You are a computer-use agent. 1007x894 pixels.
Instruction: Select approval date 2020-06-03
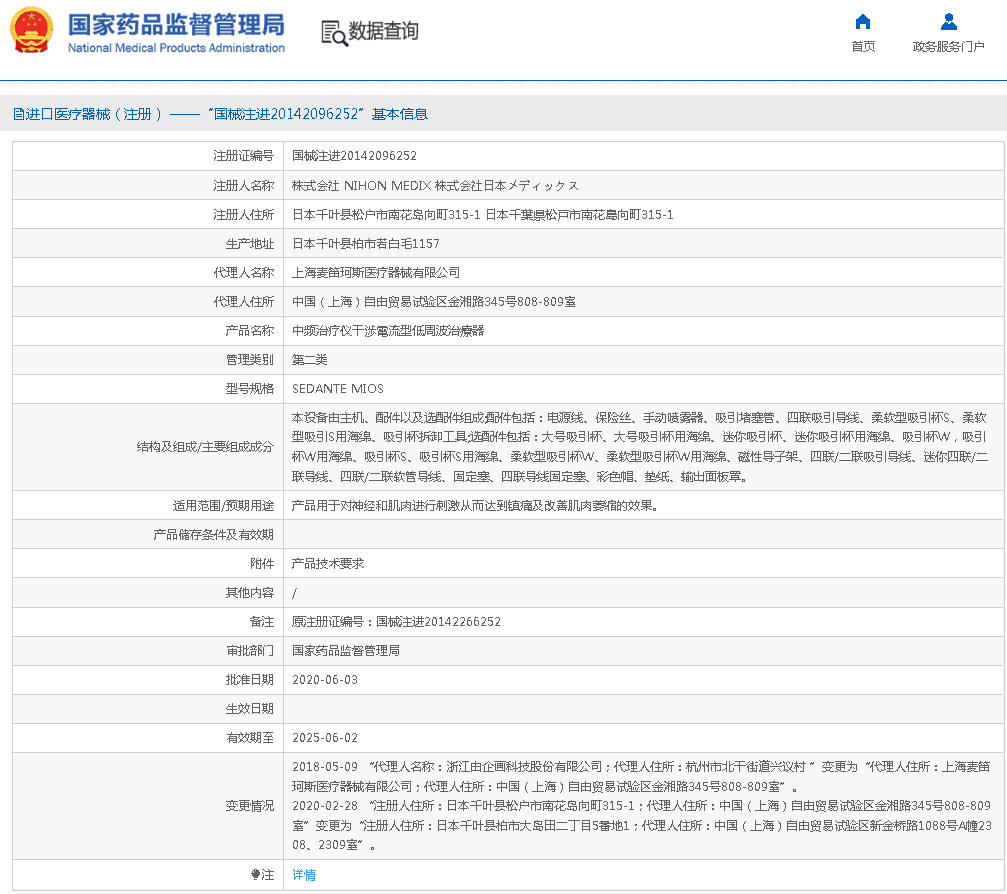[325, 679]
